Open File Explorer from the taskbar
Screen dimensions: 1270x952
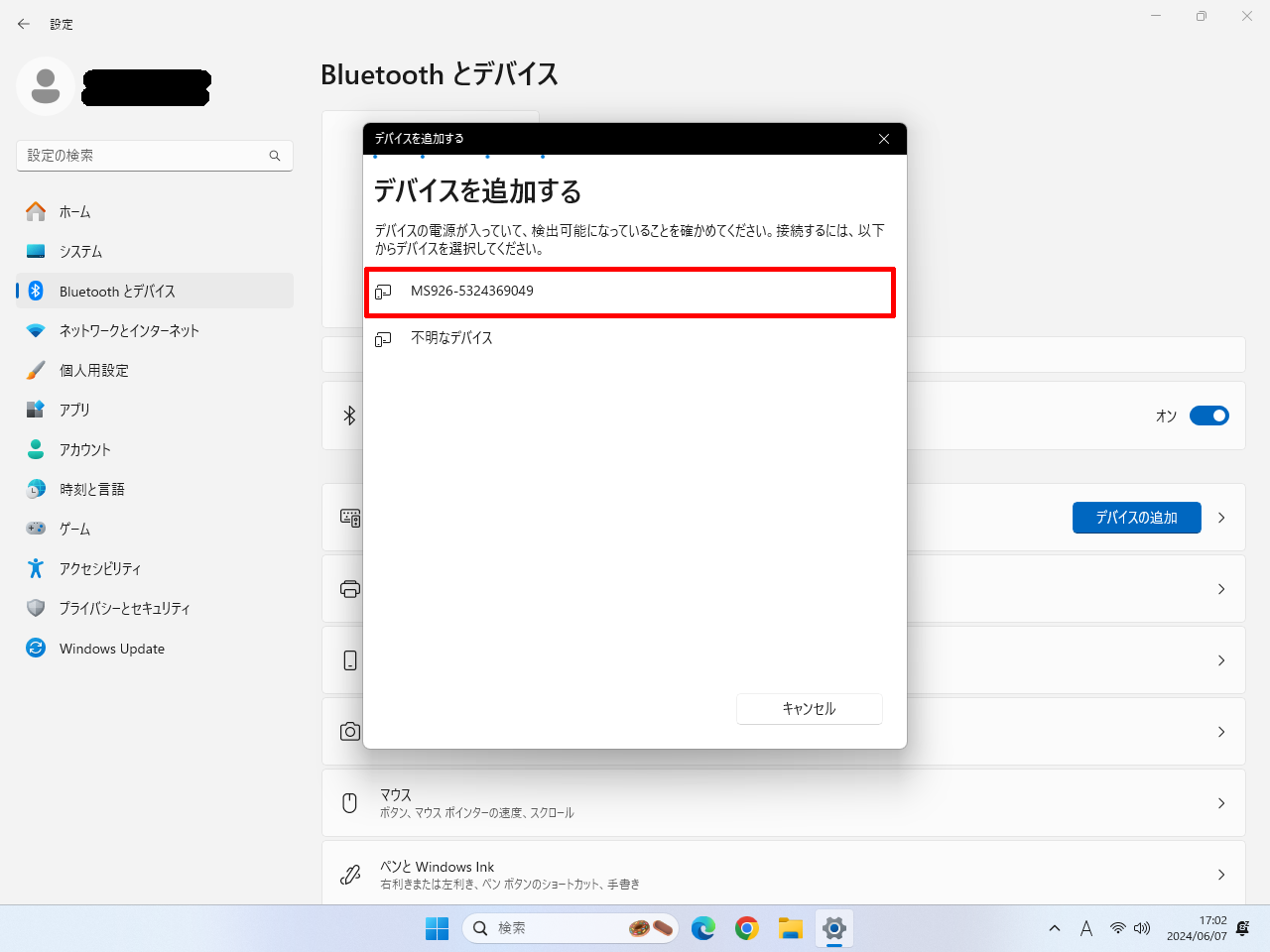pos(791,928)
